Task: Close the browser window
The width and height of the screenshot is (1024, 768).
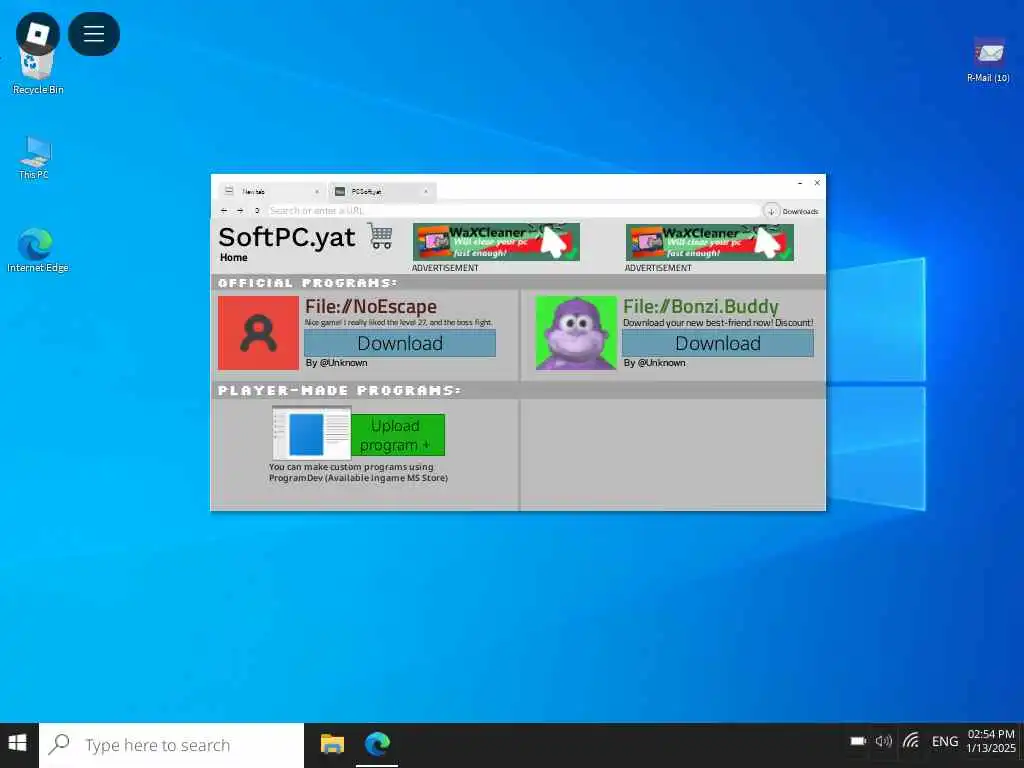Action: pyautogui.click(x=817, y=183)
